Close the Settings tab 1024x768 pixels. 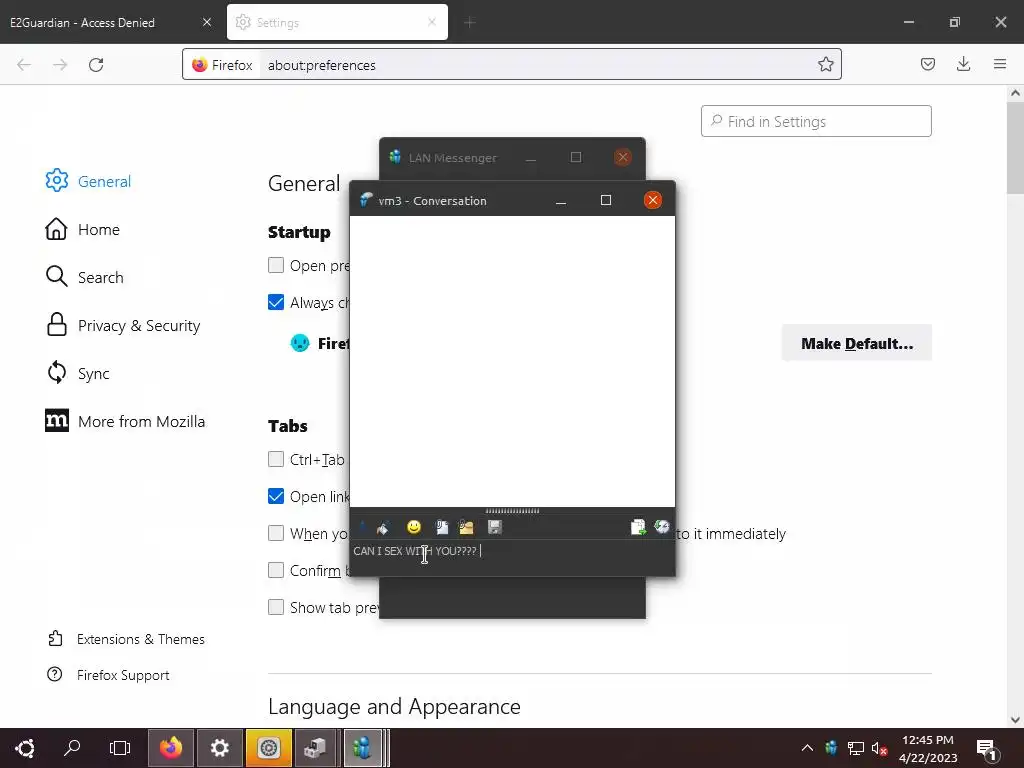pos(432,22)
